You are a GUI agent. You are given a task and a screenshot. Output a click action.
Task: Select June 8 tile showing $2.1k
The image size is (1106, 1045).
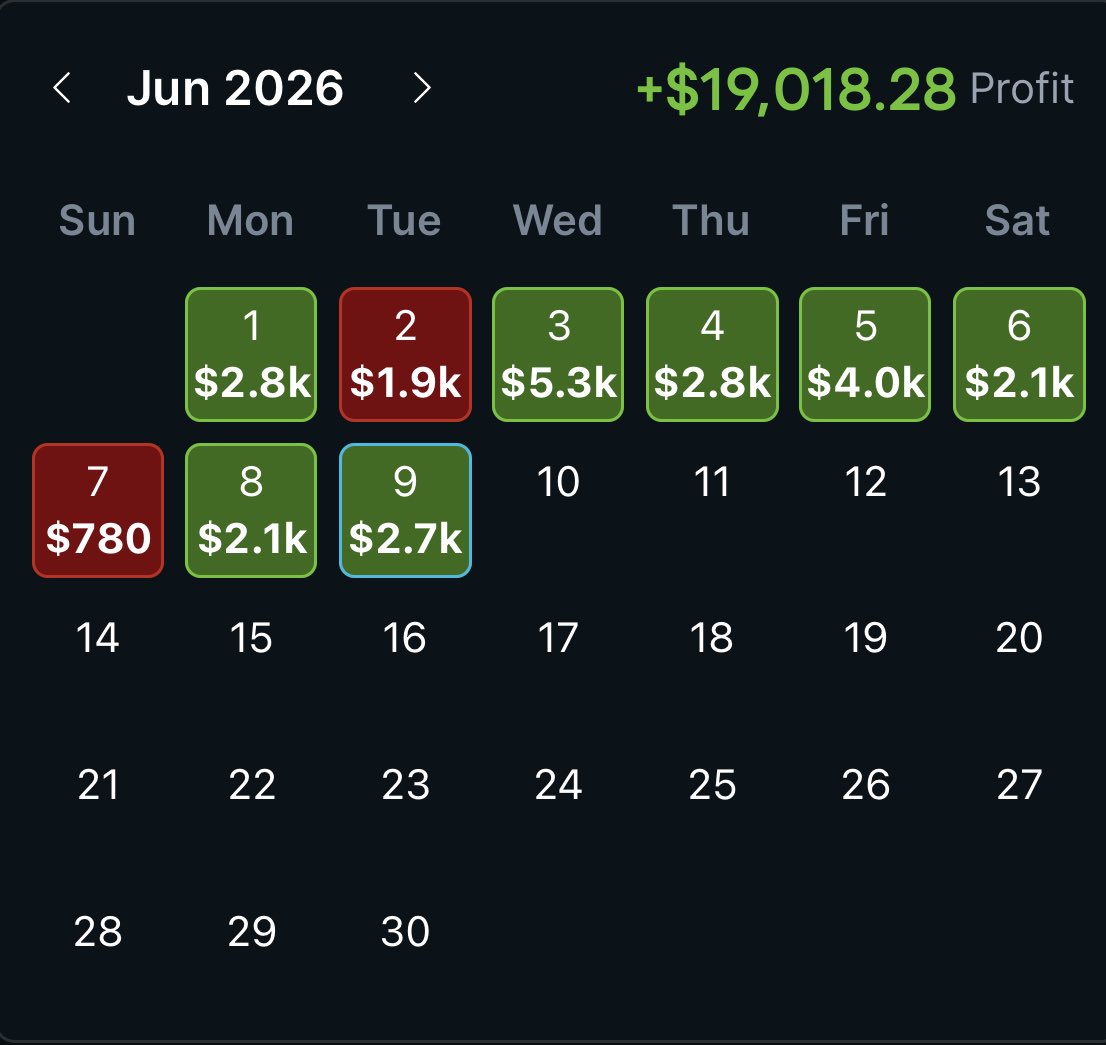[251, 511]
